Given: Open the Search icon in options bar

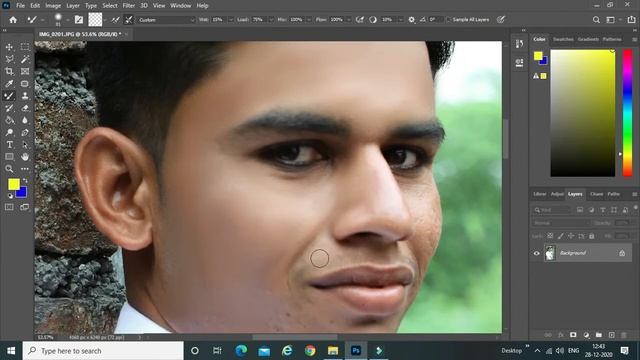Looking at the screenshot, I should coord(596,20).
